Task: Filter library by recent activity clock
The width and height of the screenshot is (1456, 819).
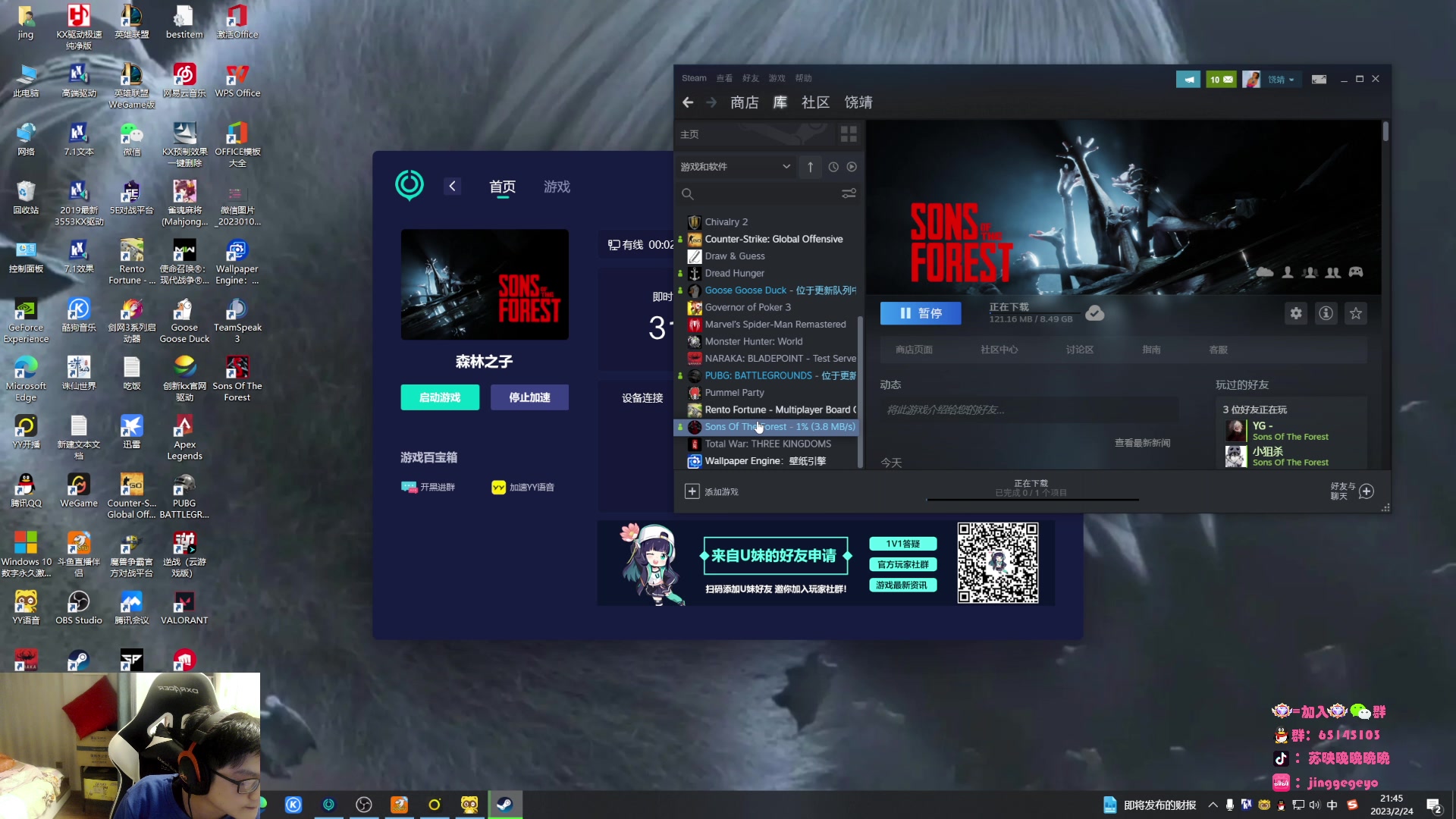Action: (833, 167)
